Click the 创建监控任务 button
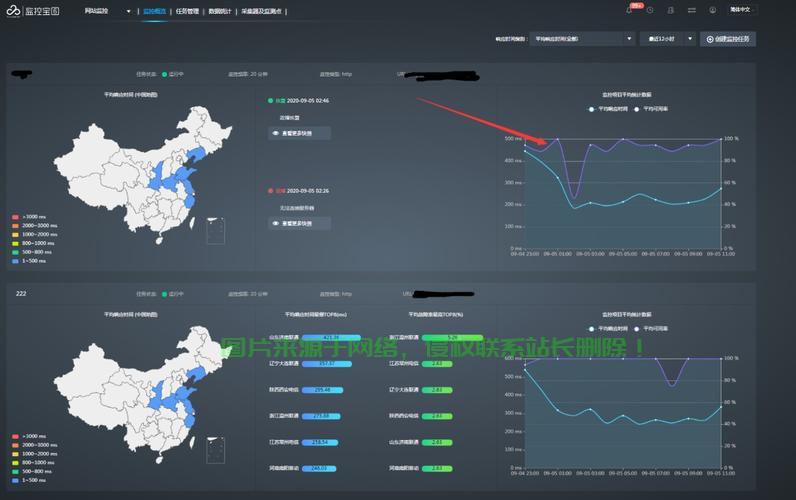This screenshot has height=500, width=796. (x=728, y=39)
